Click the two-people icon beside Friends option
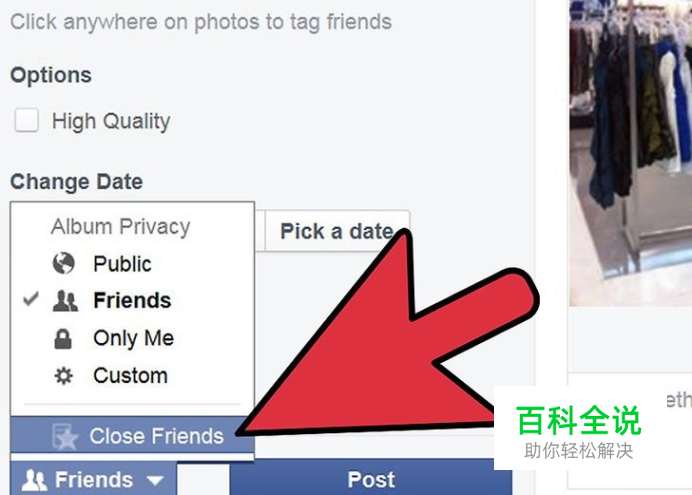Image resolution: width=692 pixels, height=495 pixels. coord(65,301)
